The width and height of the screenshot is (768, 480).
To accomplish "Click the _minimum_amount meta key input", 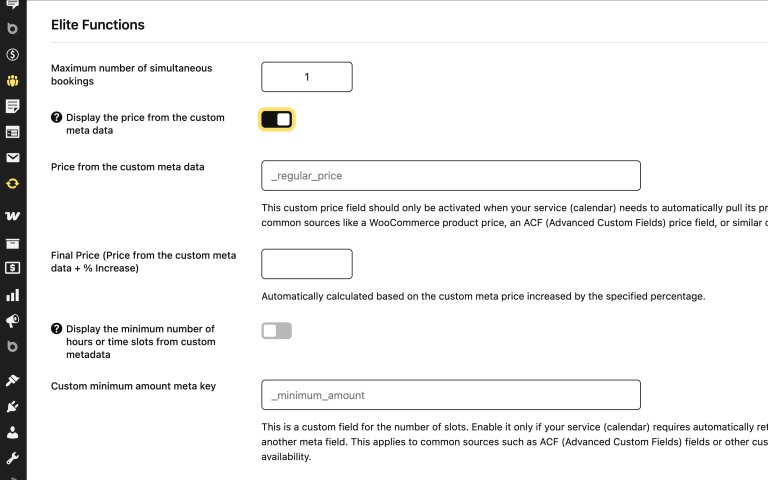I will [451, 395].
